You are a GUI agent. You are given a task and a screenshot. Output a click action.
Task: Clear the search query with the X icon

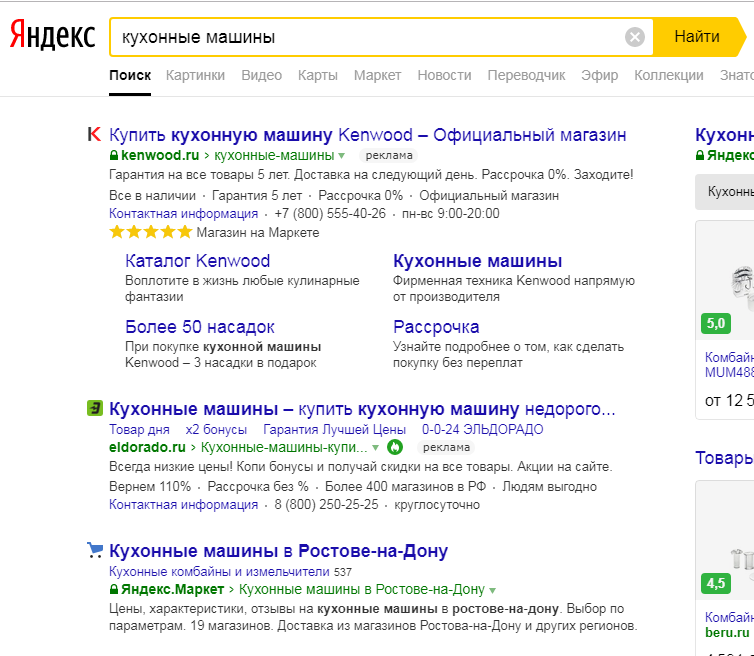[x=634, y=37]
